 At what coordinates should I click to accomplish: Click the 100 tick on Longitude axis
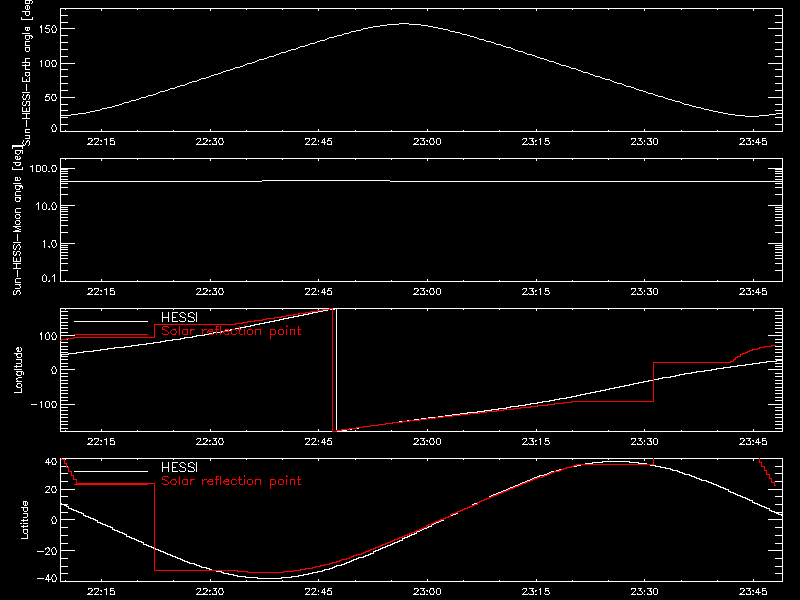[48, 336]
